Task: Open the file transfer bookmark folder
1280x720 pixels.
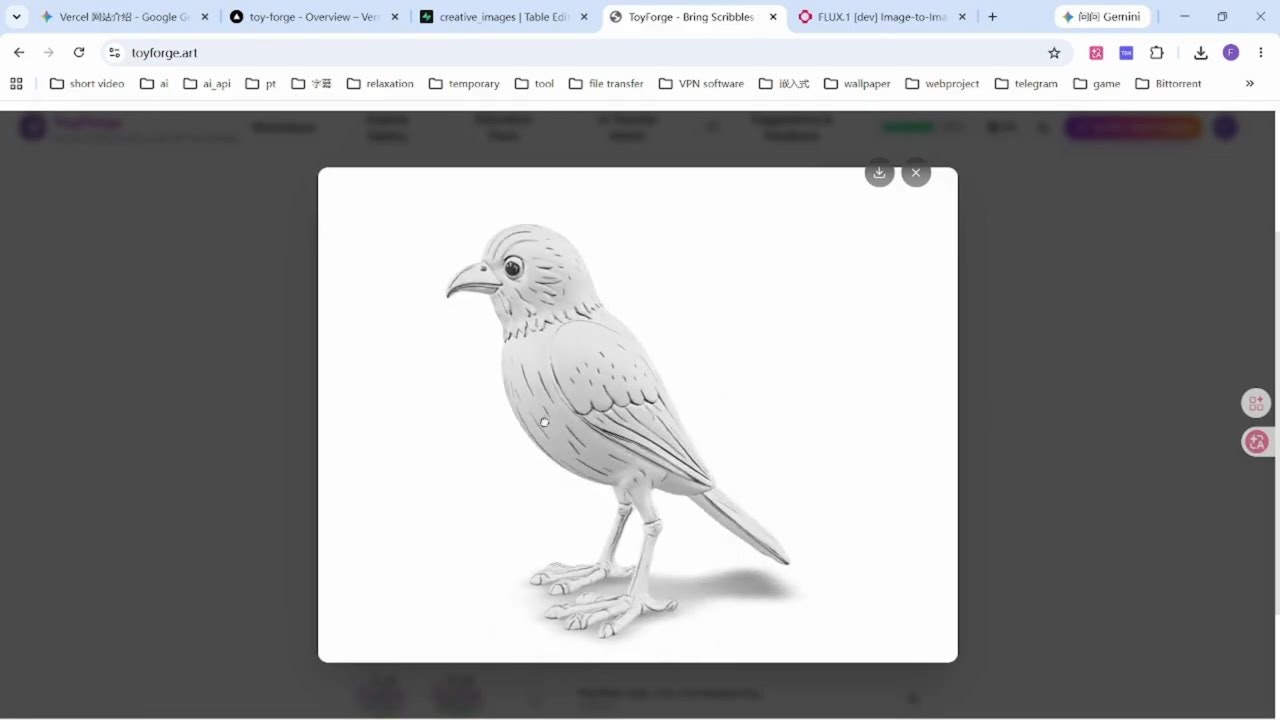Action: [x=606, y=84]
